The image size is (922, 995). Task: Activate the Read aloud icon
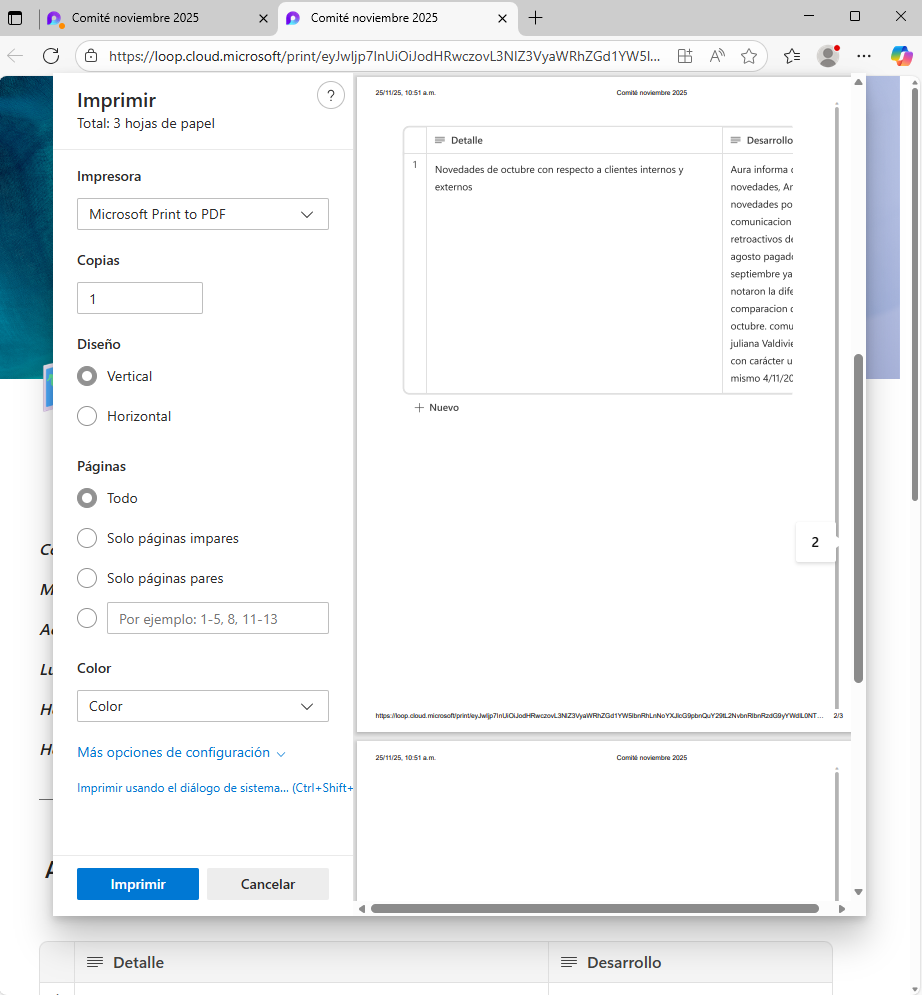point(717,56)
